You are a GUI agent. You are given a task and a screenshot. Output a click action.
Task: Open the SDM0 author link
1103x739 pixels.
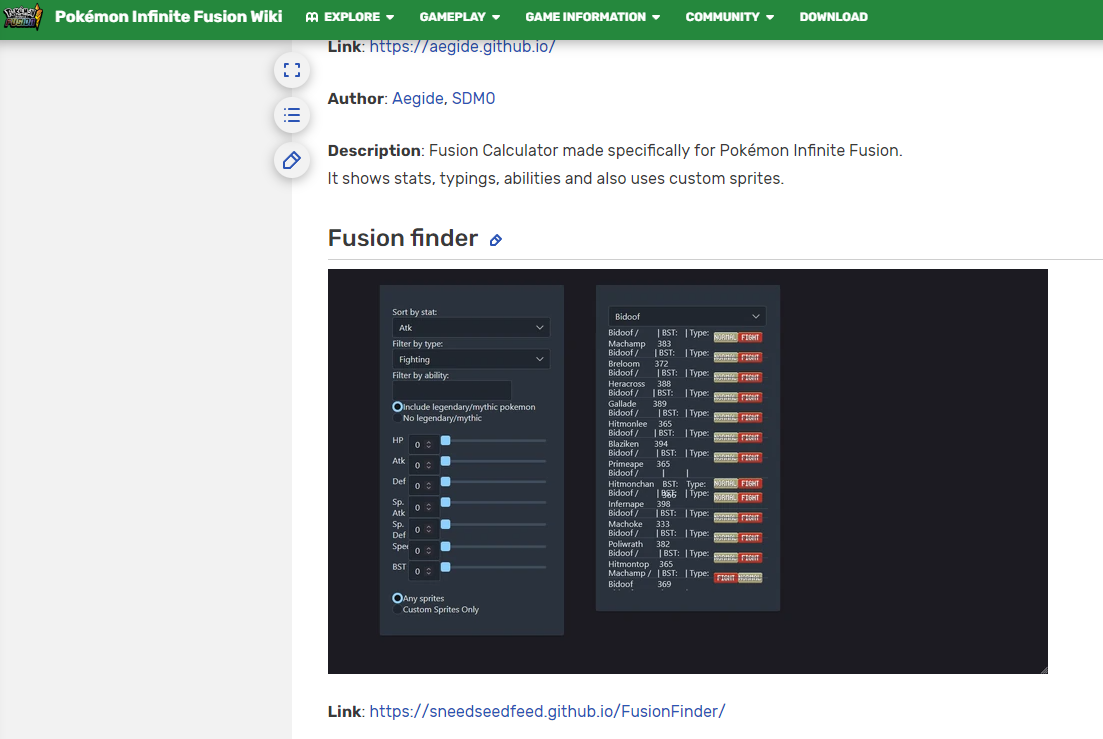pos(473,98)
